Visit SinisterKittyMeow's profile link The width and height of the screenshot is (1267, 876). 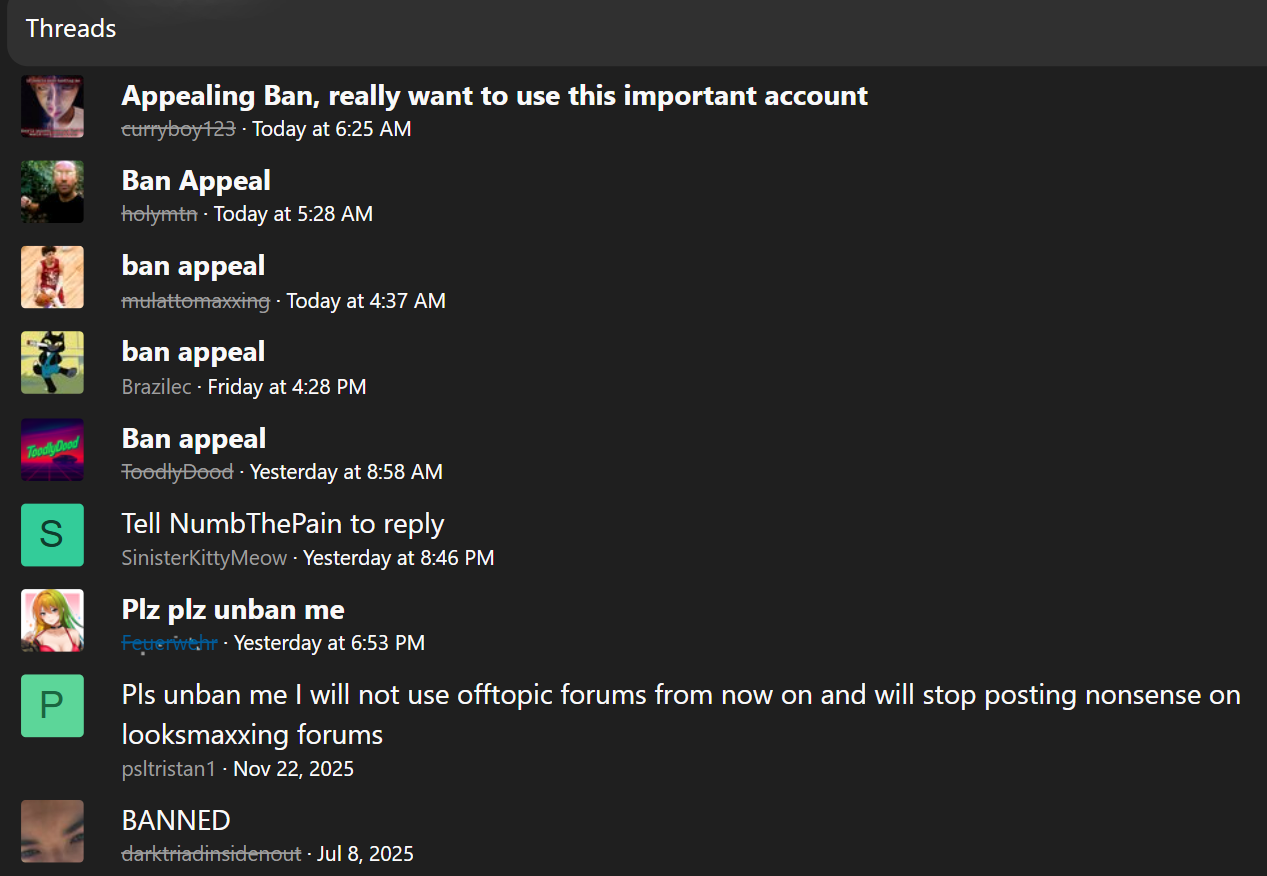pos(204,558)
